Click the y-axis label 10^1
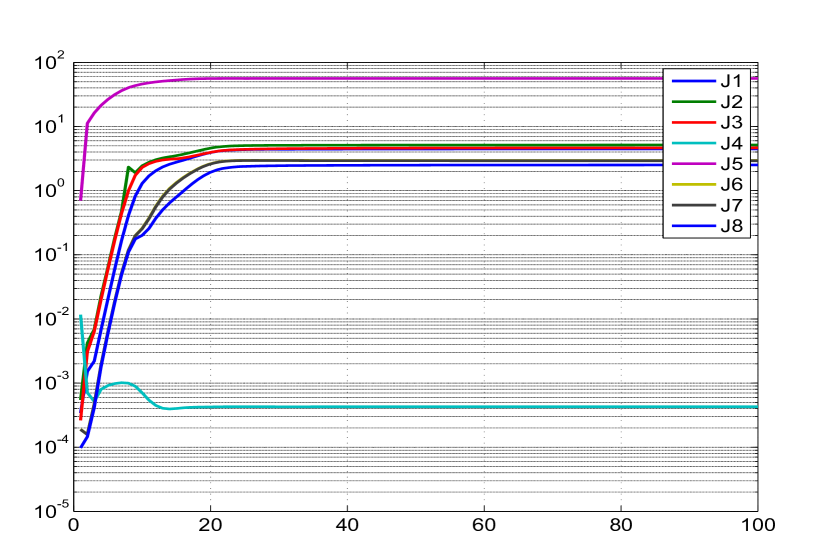Screen dimensions: 831x554 49,126
